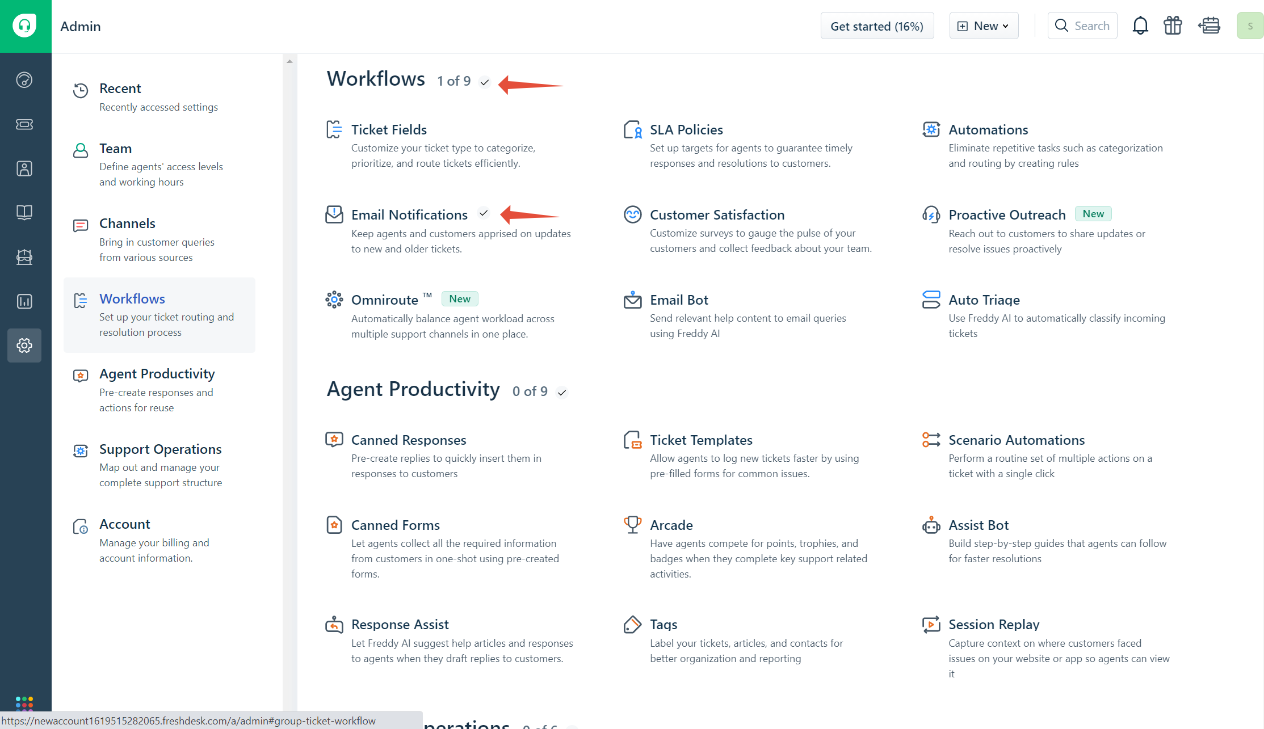The height and width of the screenshot is (729, 1264).
Task: Select the Admin gear icon in left rail
Action: click(x=25, y=346)
